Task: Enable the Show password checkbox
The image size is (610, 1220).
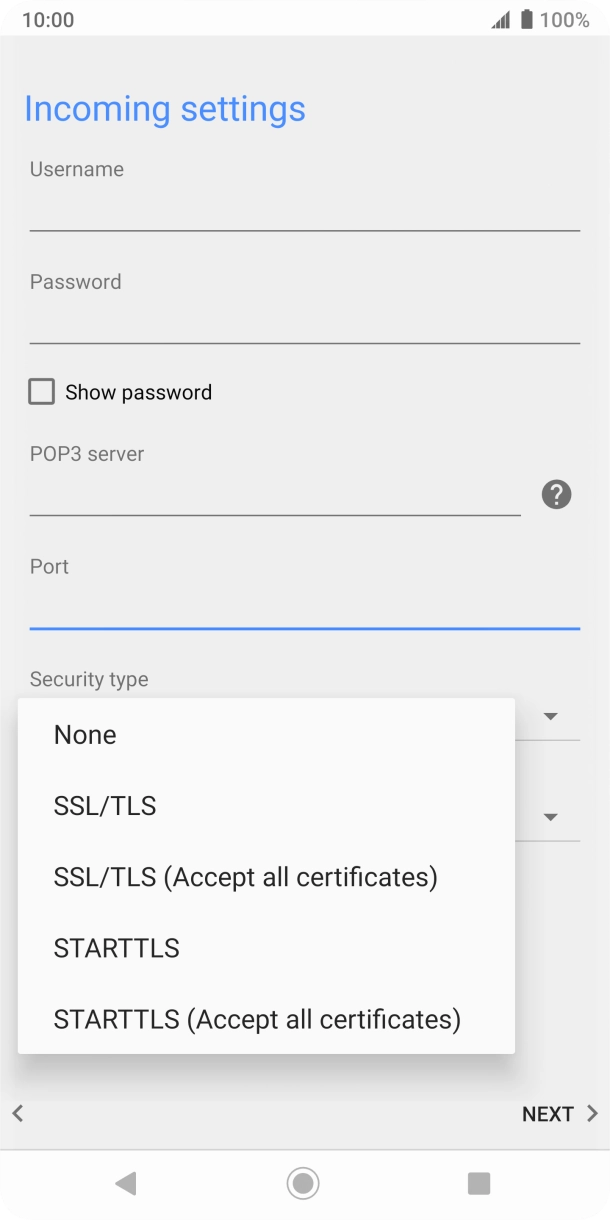Action: [42, 392]
